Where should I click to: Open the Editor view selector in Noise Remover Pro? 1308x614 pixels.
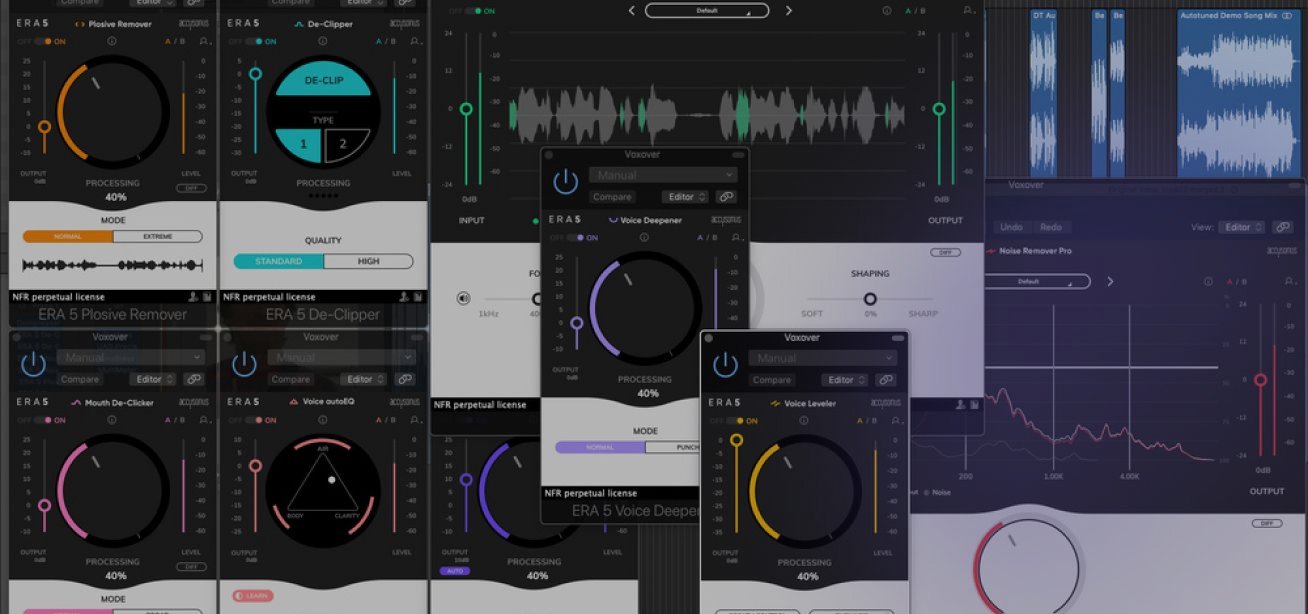[1241, 227]
